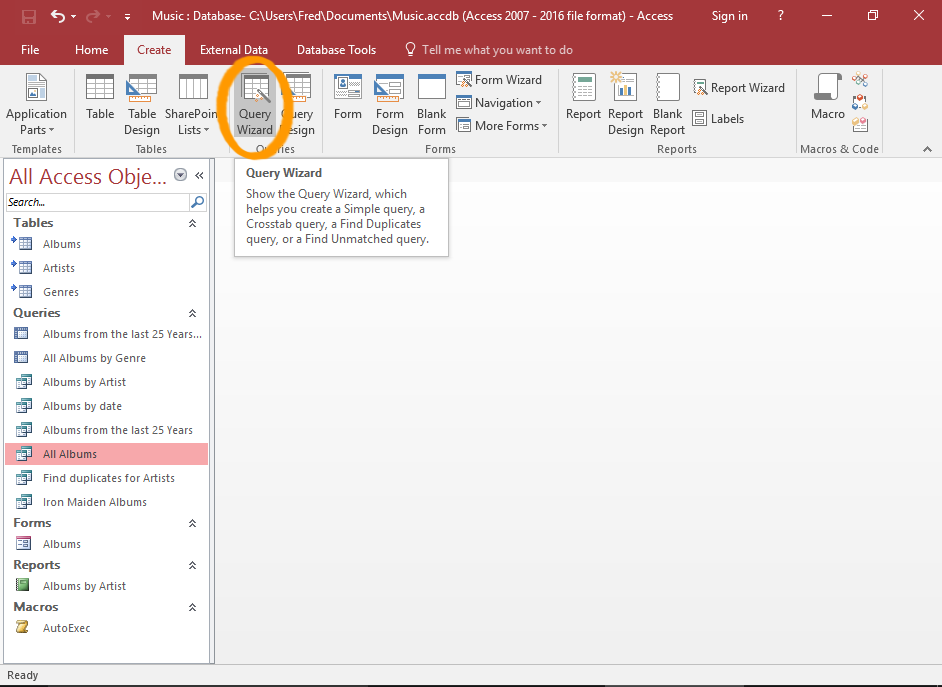
Task: Create a new Macro
Action: [x=828, y=97]
